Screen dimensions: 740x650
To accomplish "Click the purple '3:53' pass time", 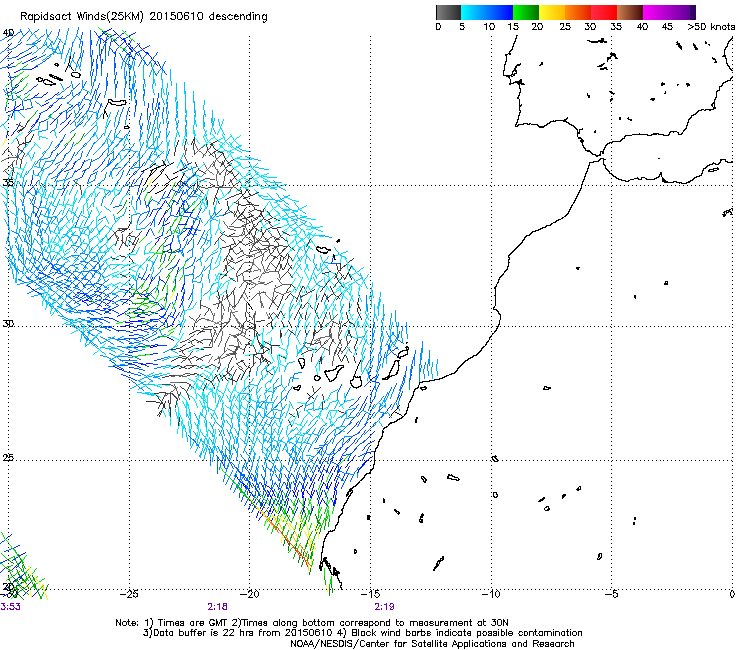I will click(x=10, y=607).
